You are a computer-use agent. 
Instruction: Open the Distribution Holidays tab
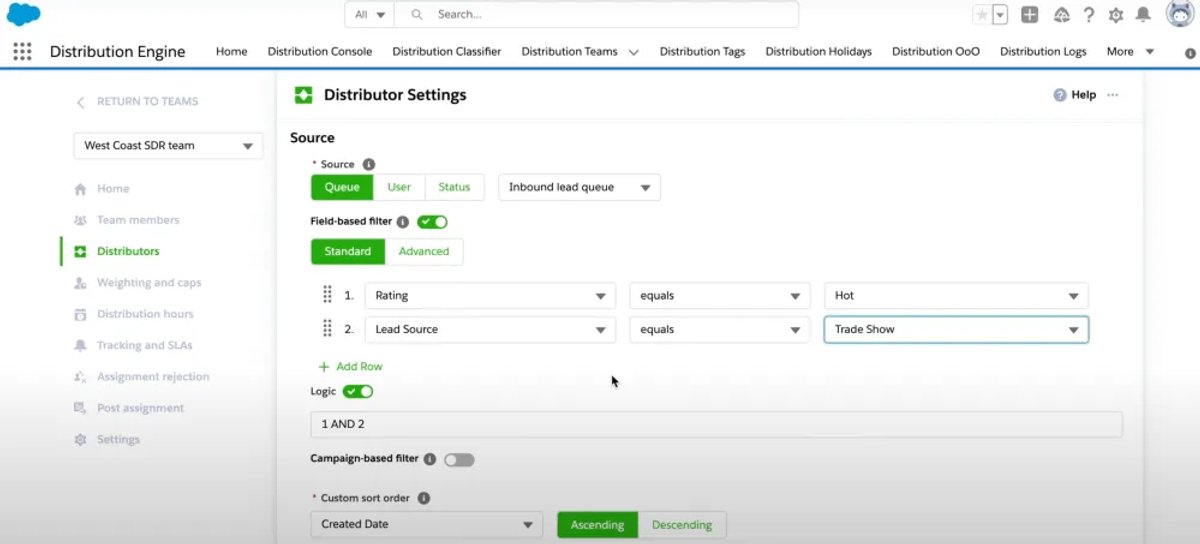(819, 52)
